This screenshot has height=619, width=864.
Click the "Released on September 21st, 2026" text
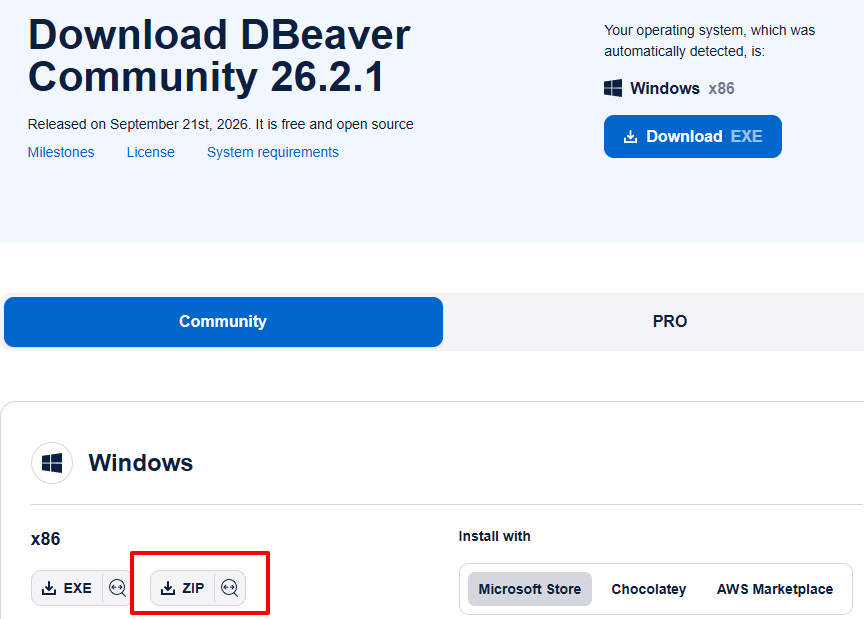(138, 124)
